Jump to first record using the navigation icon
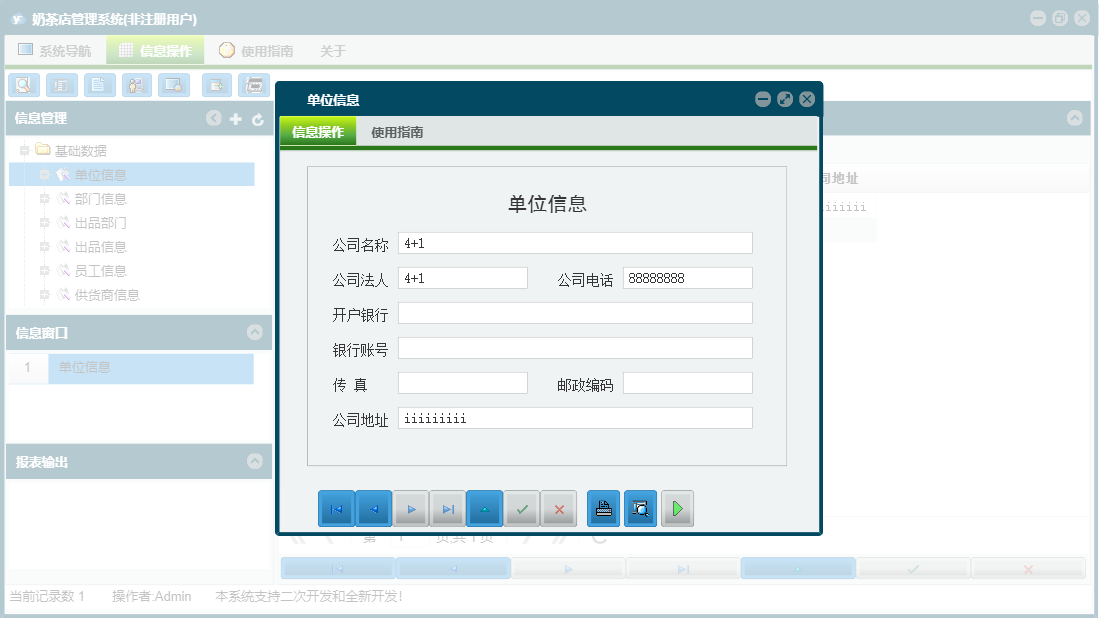Image resolution: width=1099 pixels, height=618 pixels. point(336,508)
